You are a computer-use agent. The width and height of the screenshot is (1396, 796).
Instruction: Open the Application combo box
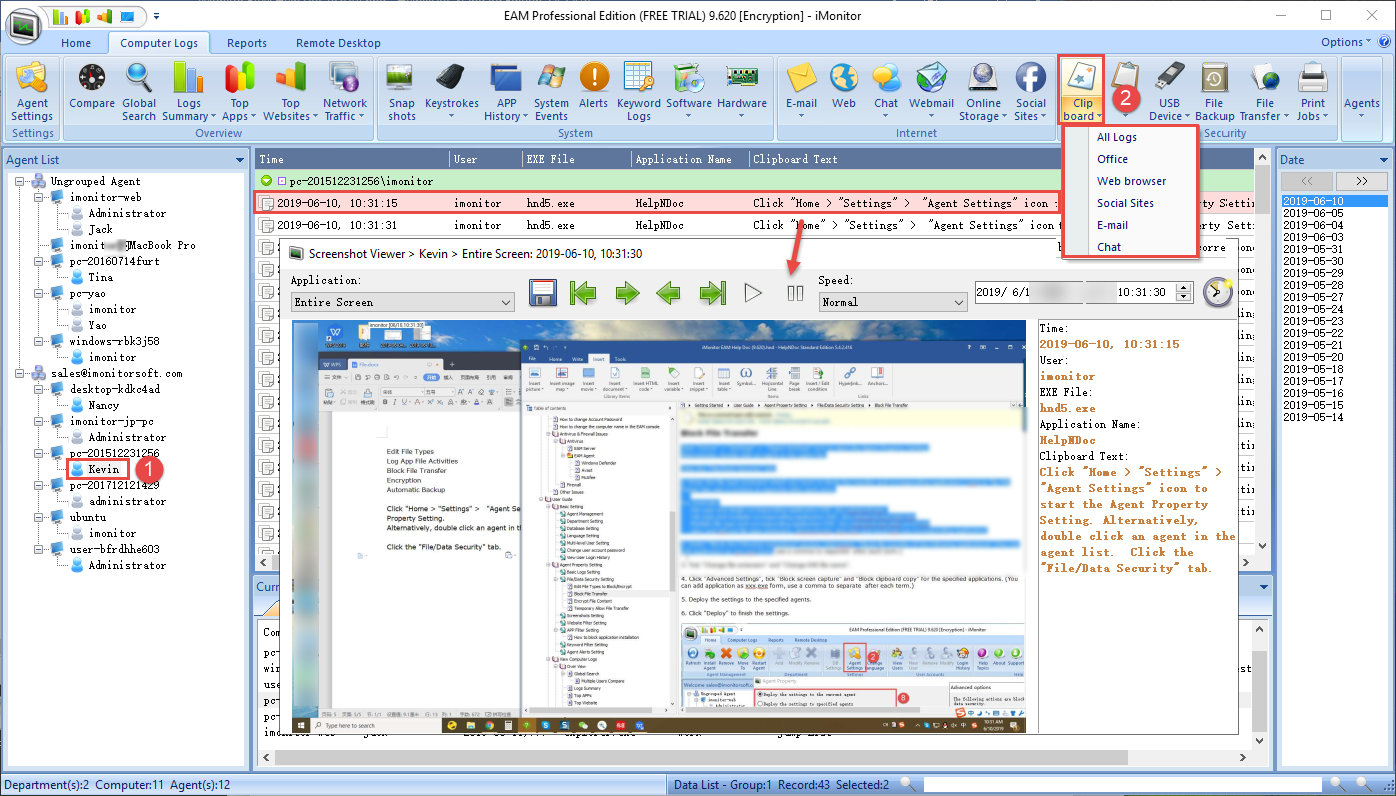tap(403, 302)
